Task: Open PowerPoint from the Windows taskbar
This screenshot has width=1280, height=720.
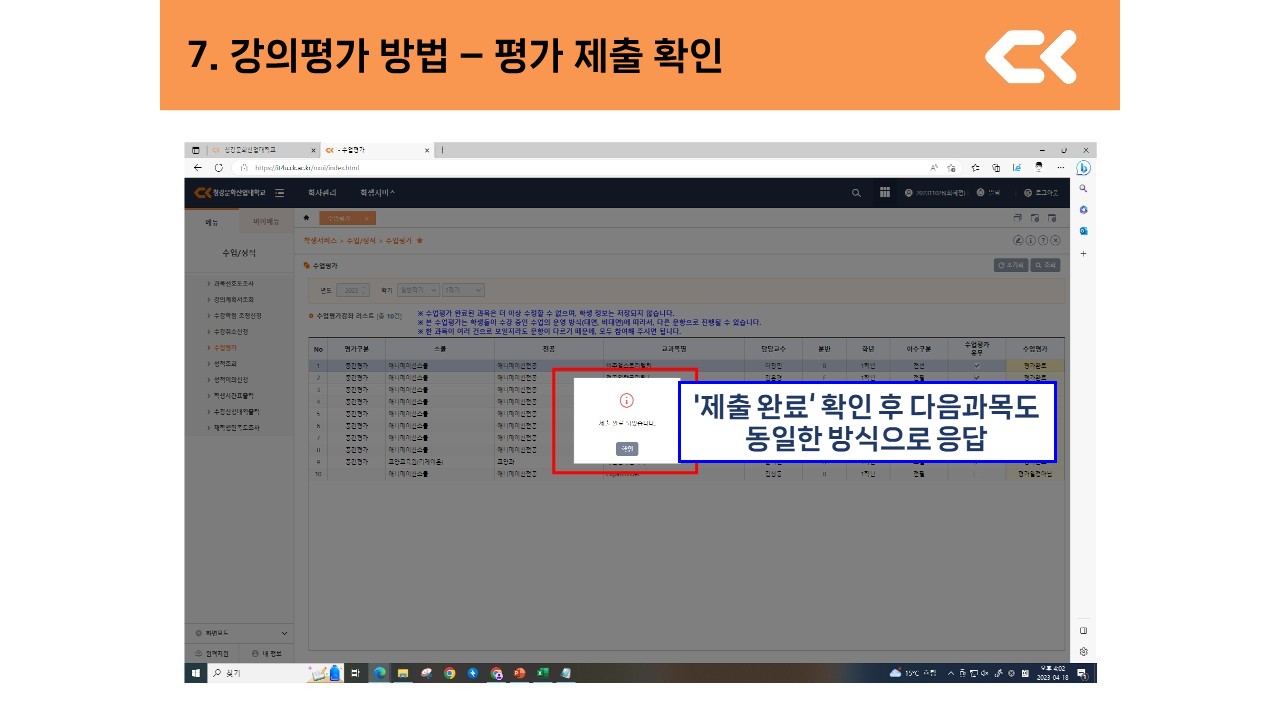Action: (x=519, y=673)
